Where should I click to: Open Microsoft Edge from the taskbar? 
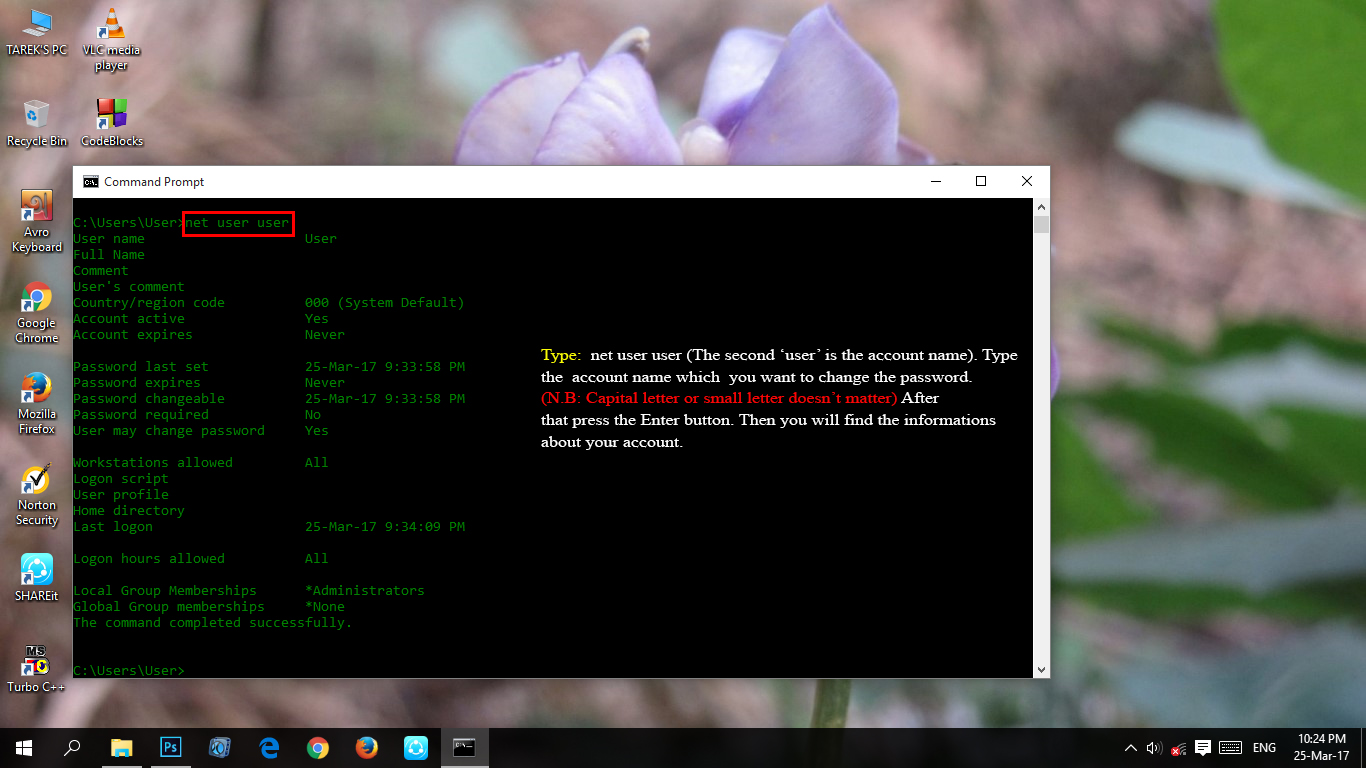point(269,747)
